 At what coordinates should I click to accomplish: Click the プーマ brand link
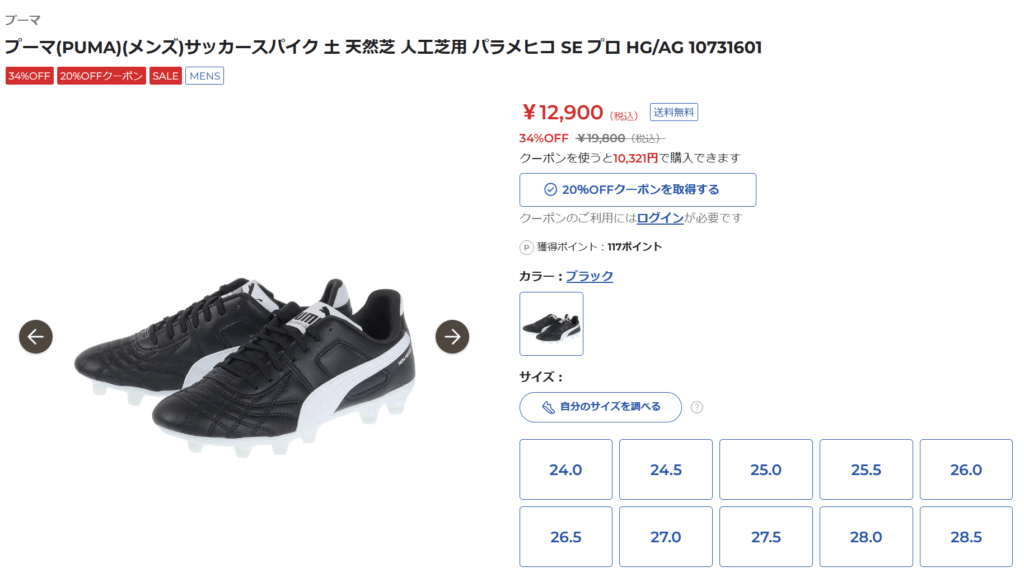[x=22, y=20]
